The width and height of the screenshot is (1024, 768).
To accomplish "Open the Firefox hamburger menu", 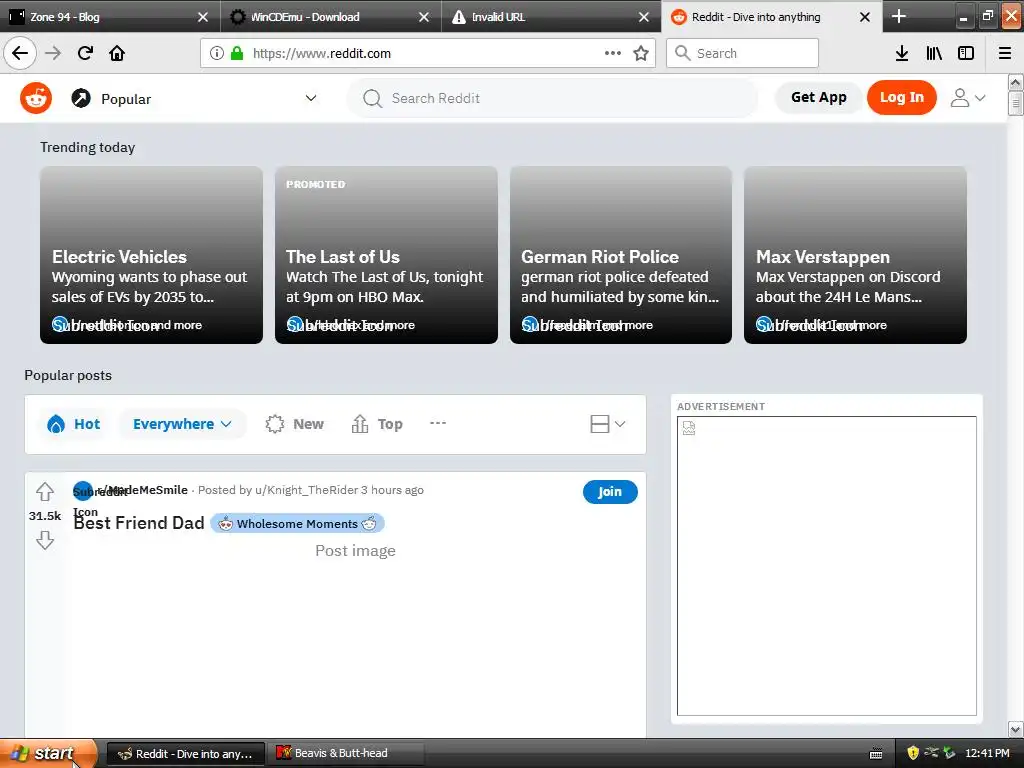I will [x=1005, y=53].
